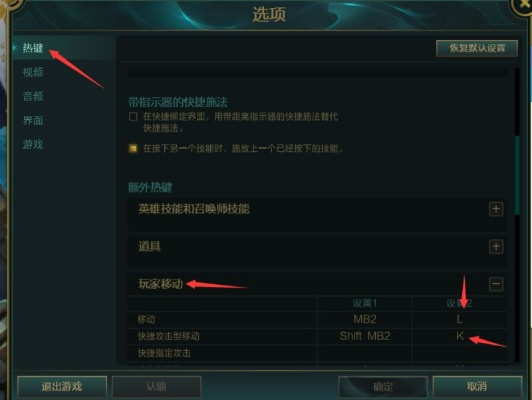Edit 快捷攻击型移动 secondary keybind K

[459, 336]
